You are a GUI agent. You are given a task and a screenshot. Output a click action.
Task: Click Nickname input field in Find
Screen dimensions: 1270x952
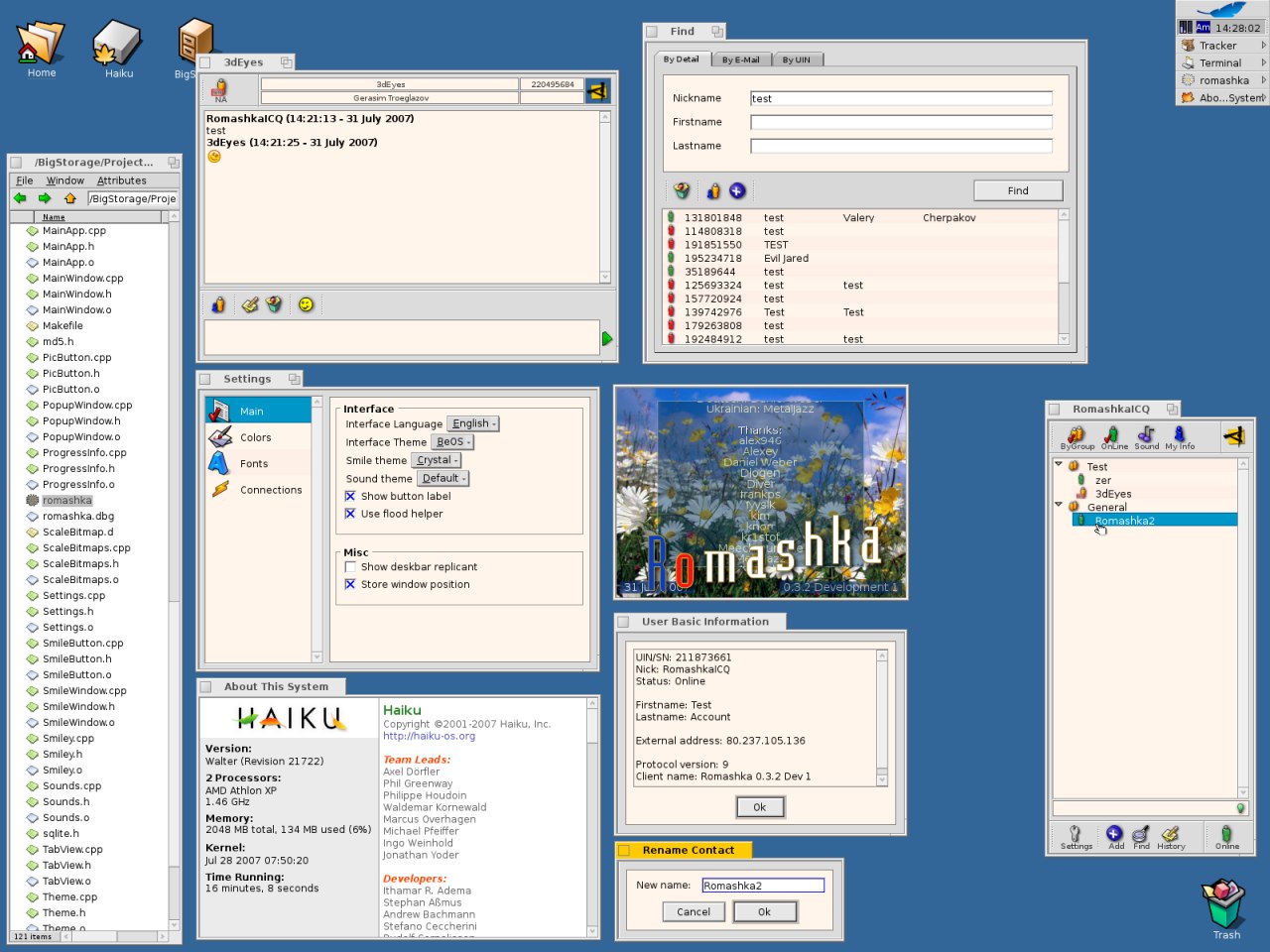(901, 98)
